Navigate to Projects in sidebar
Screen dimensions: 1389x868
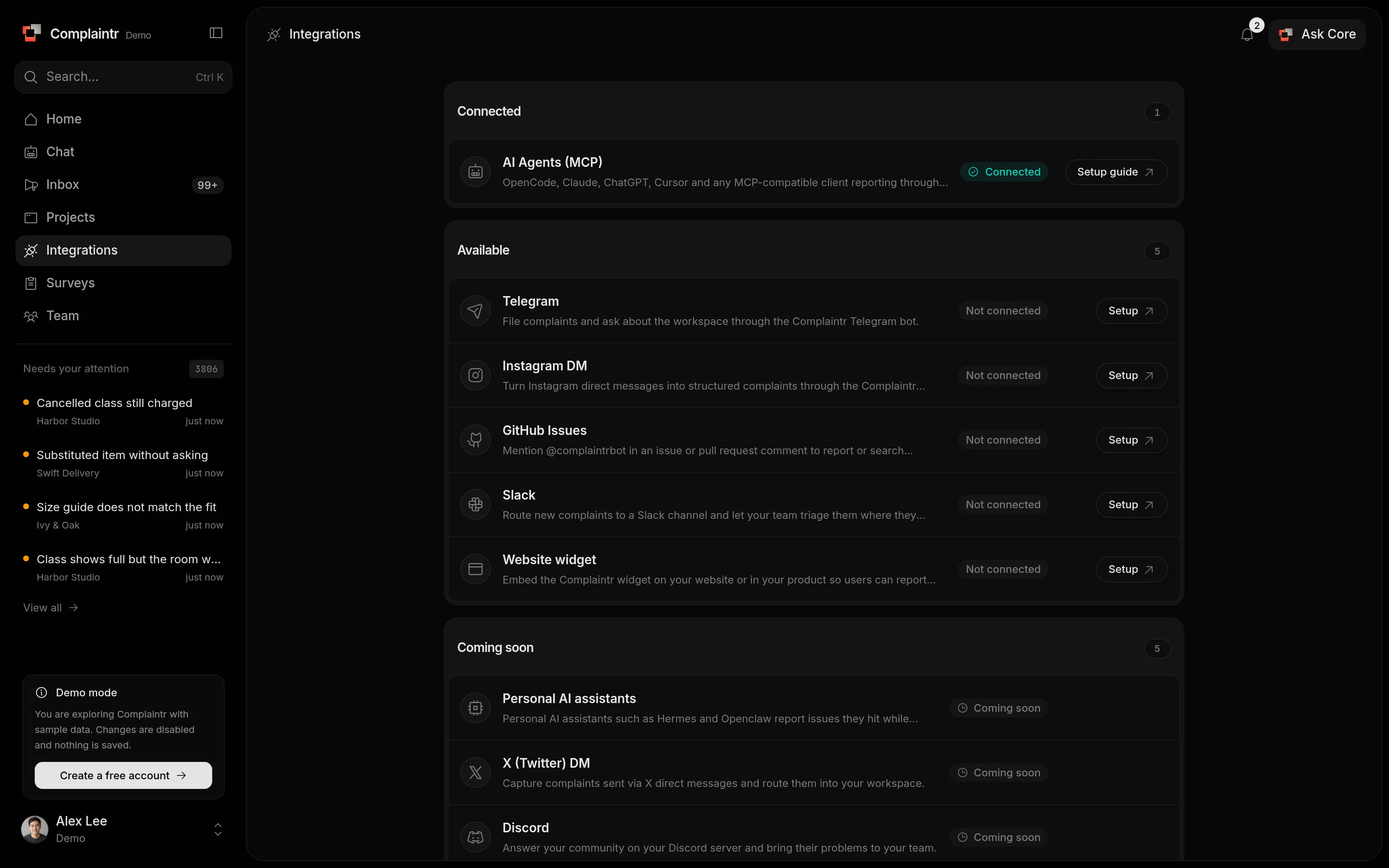(123, 217)
